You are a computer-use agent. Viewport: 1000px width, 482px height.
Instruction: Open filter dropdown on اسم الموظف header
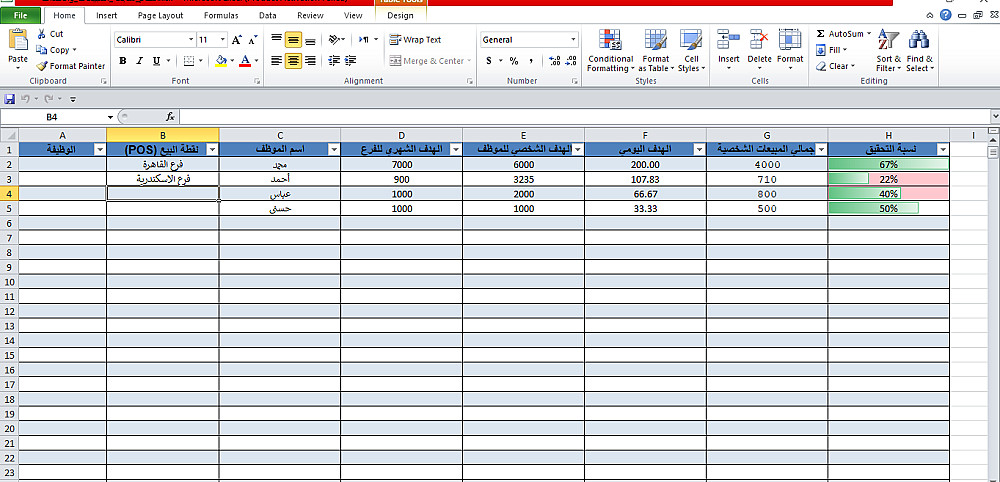333,149
